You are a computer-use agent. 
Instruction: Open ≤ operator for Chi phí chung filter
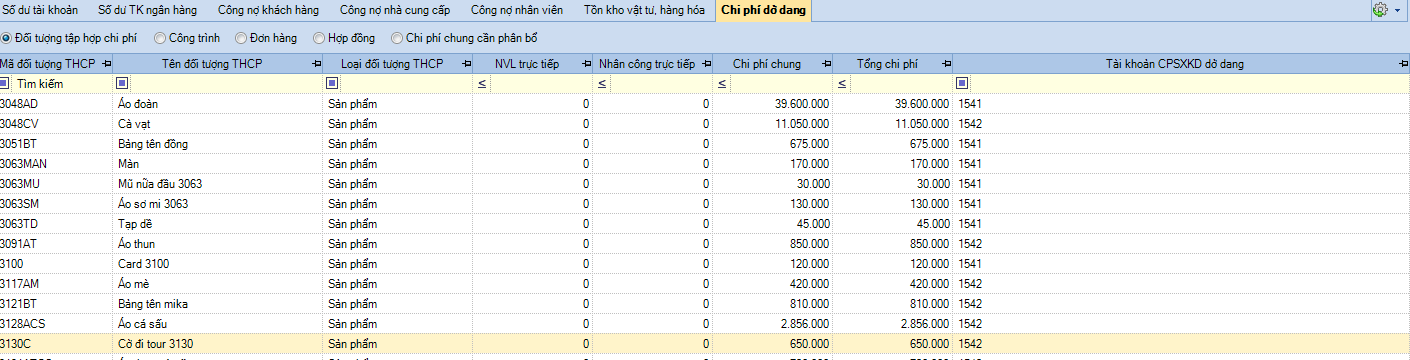(x=722, y=84)
